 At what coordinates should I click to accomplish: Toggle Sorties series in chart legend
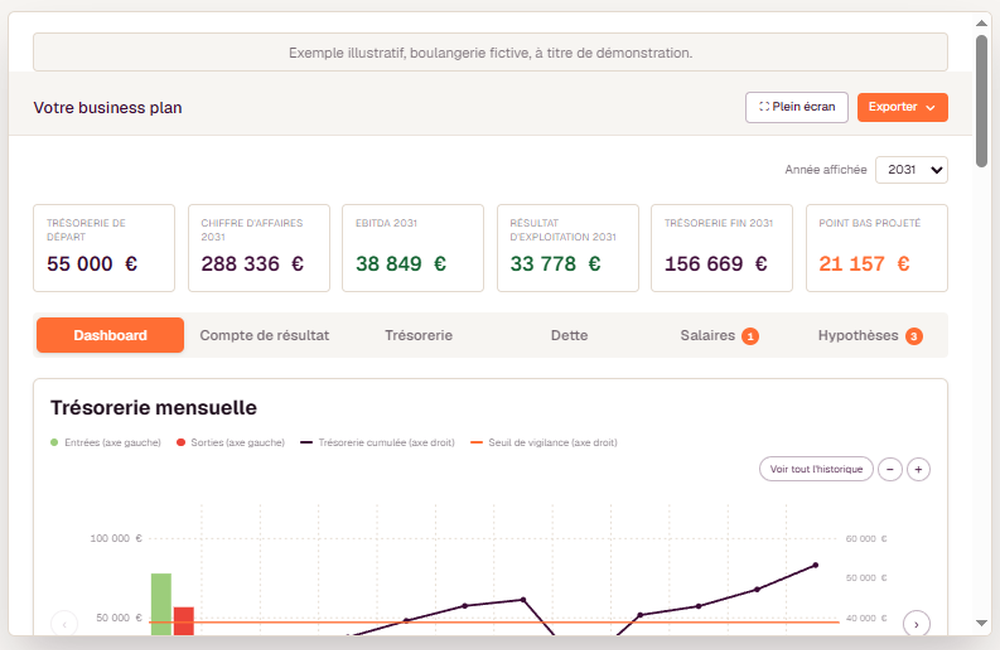[231, 443]
